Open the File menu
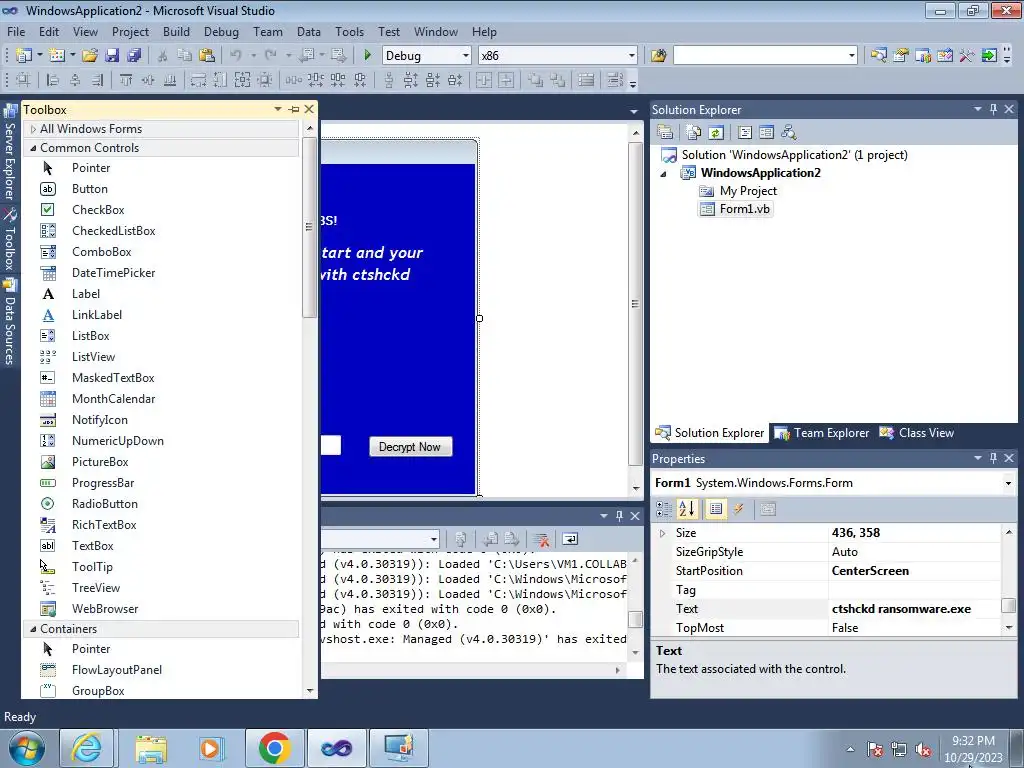 (x=16, y=31)
